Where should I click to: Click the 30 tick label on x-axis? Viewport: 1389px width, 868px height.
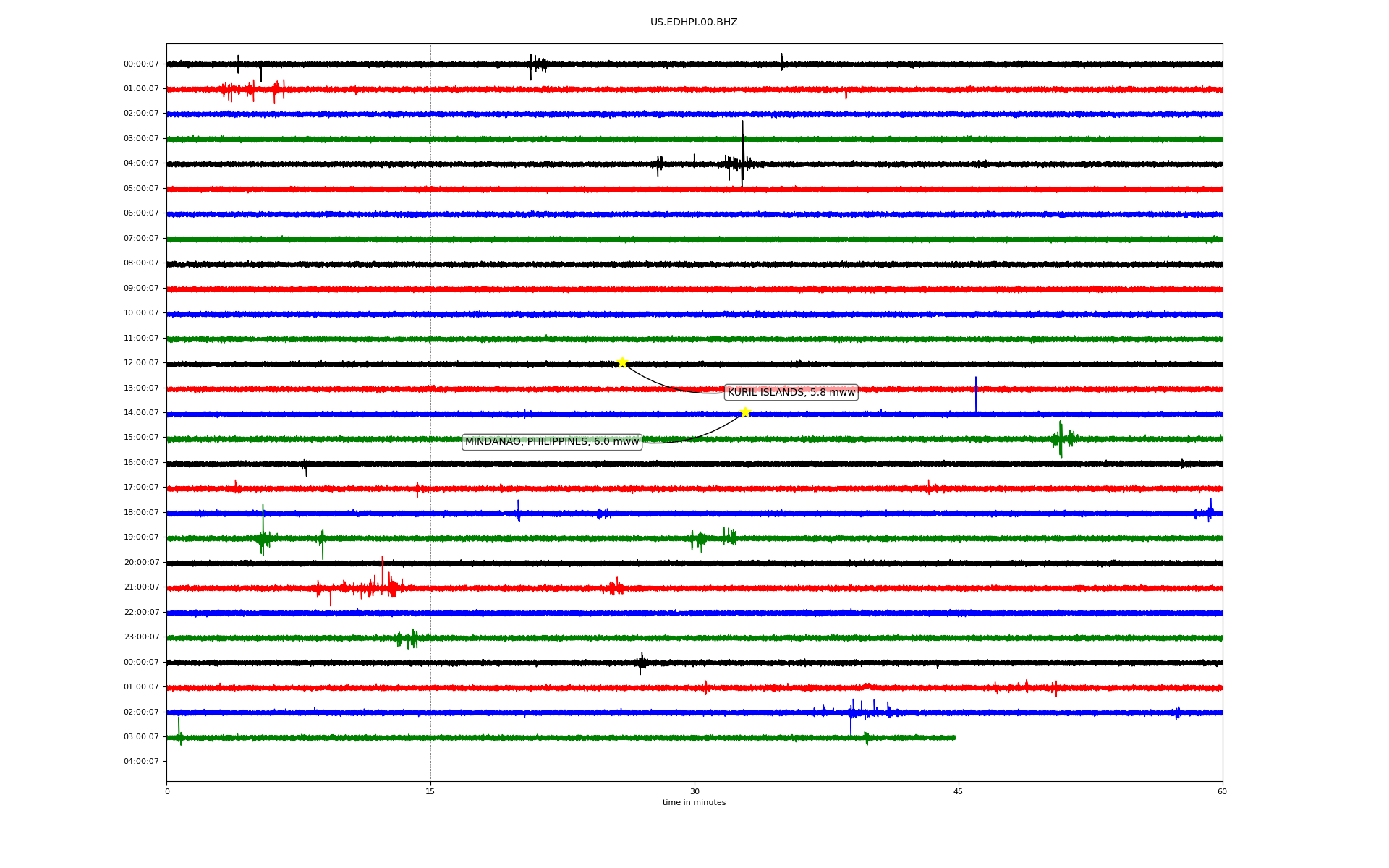pos(694,791)
